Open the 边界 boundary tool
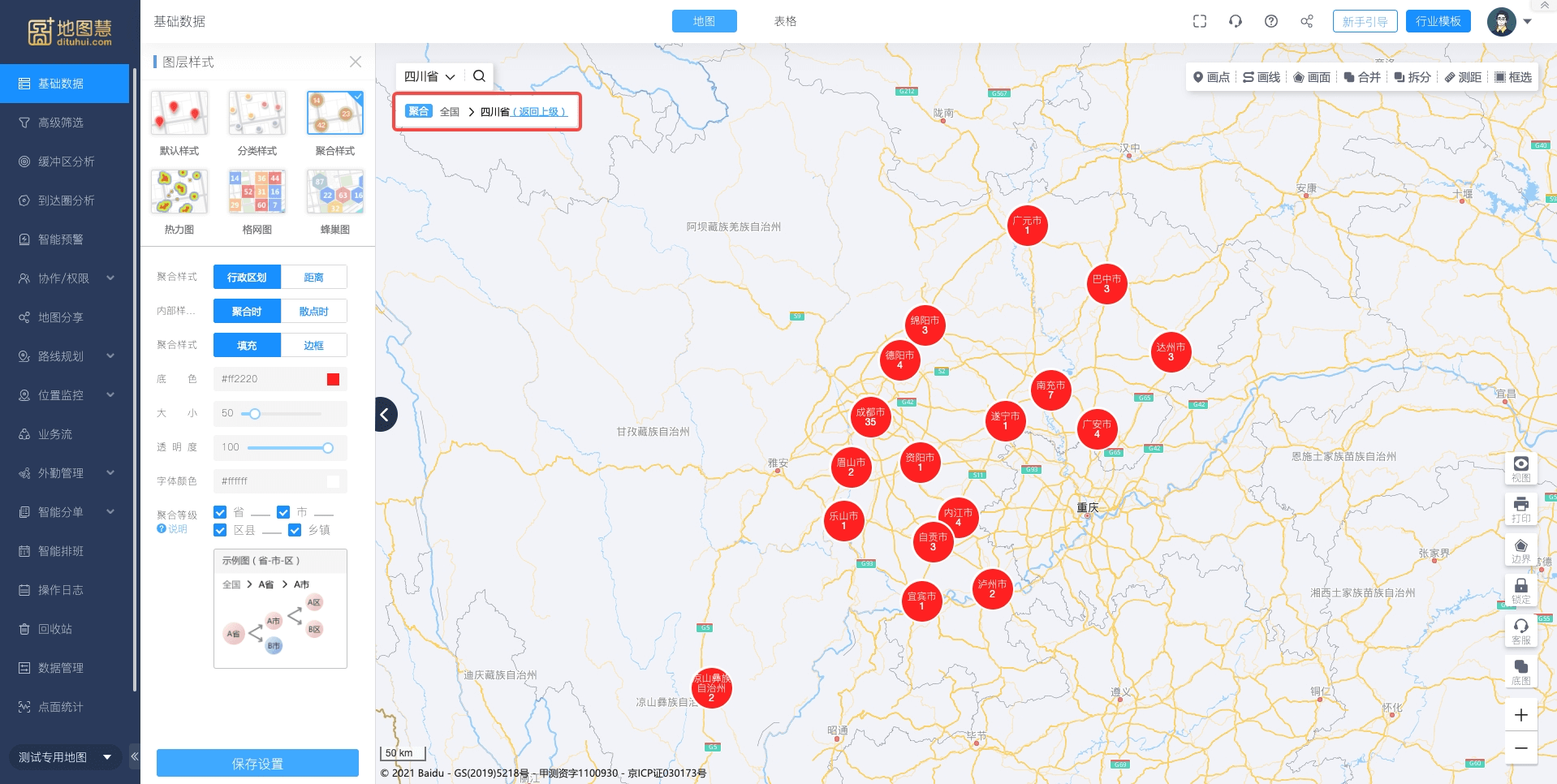 (x=1520, y=549)
